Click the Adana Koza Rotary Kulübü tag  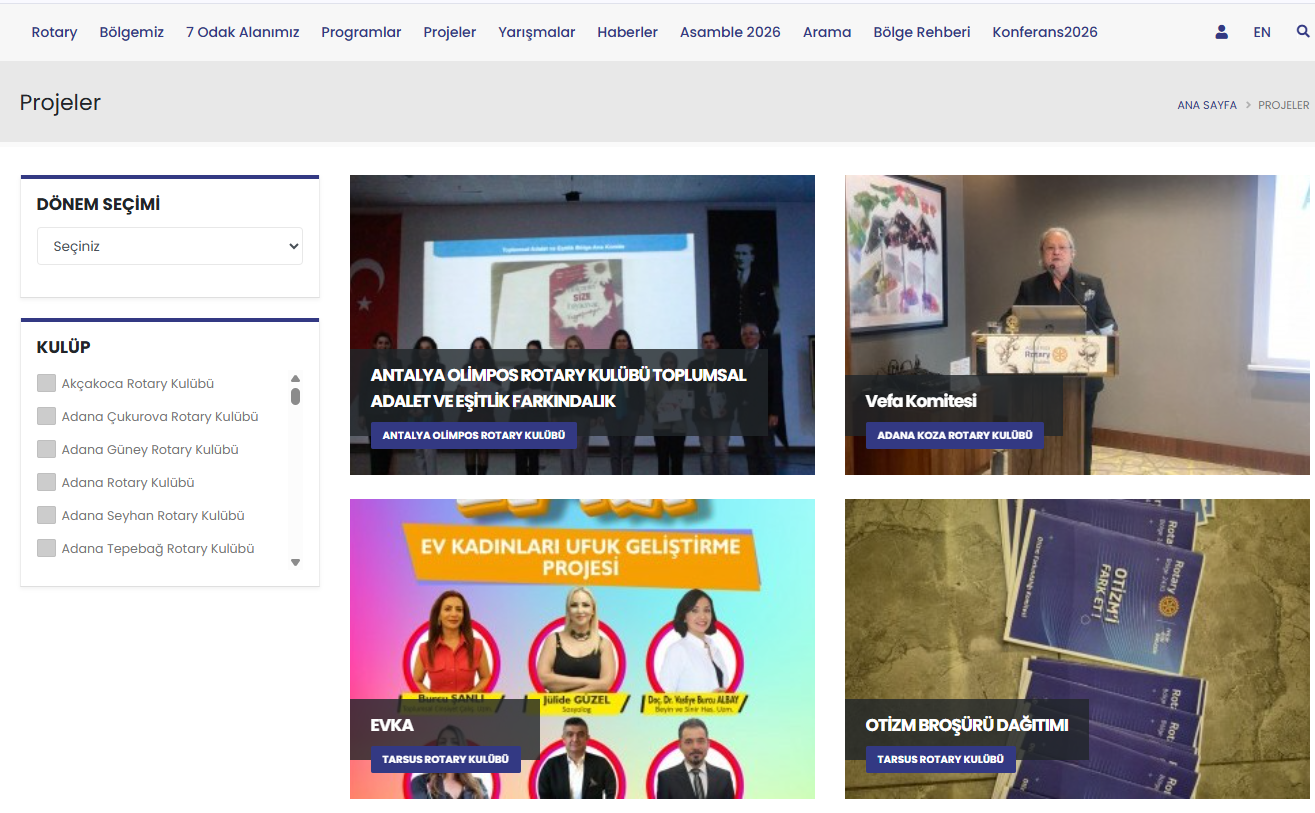[x=954, y=436]
